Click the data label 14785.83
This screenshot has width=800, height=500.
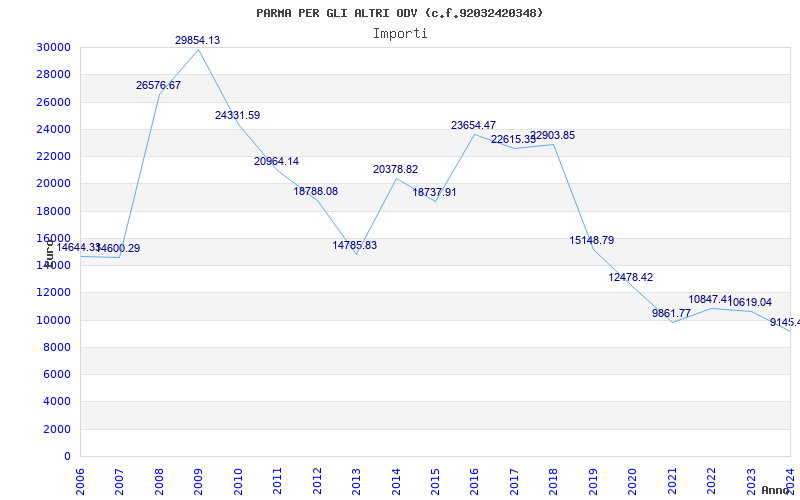[x=355, y=245]
